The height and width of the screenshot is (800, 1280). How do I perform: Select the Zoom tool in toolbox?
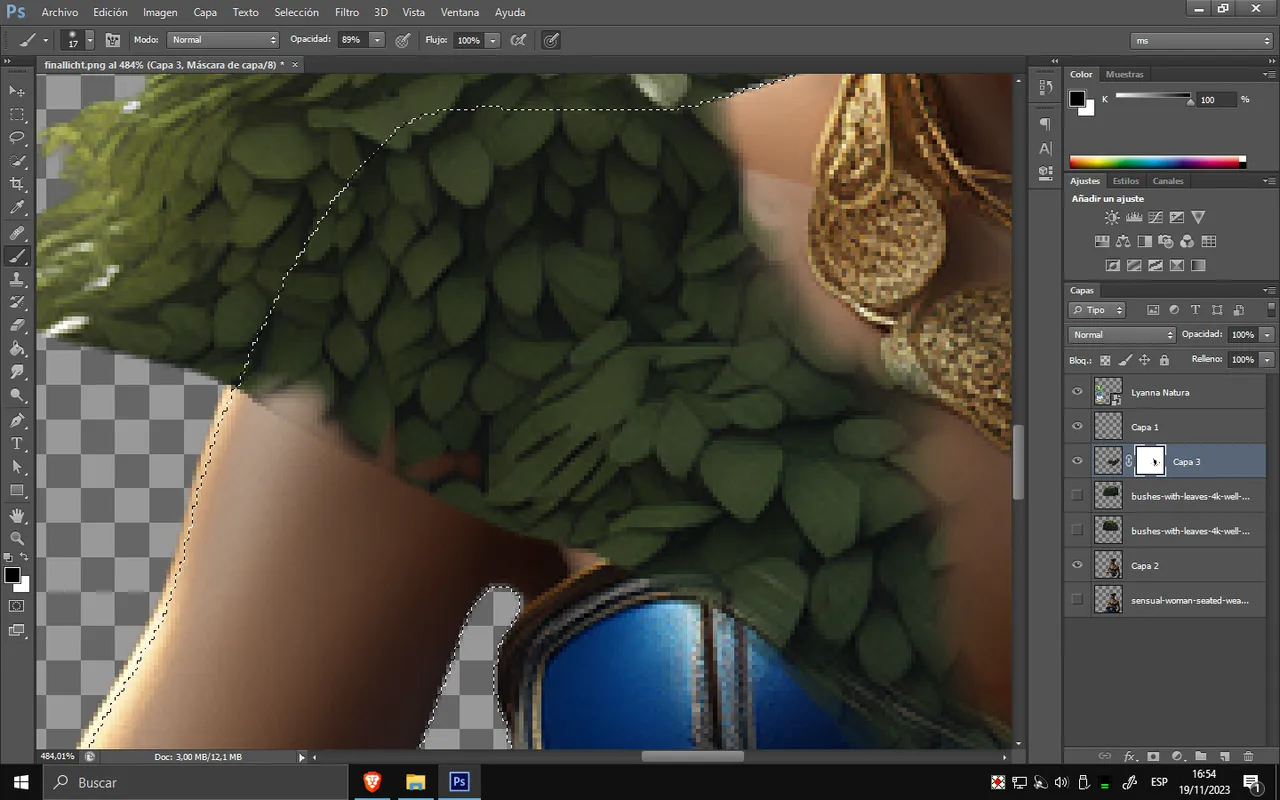point(17,538)
